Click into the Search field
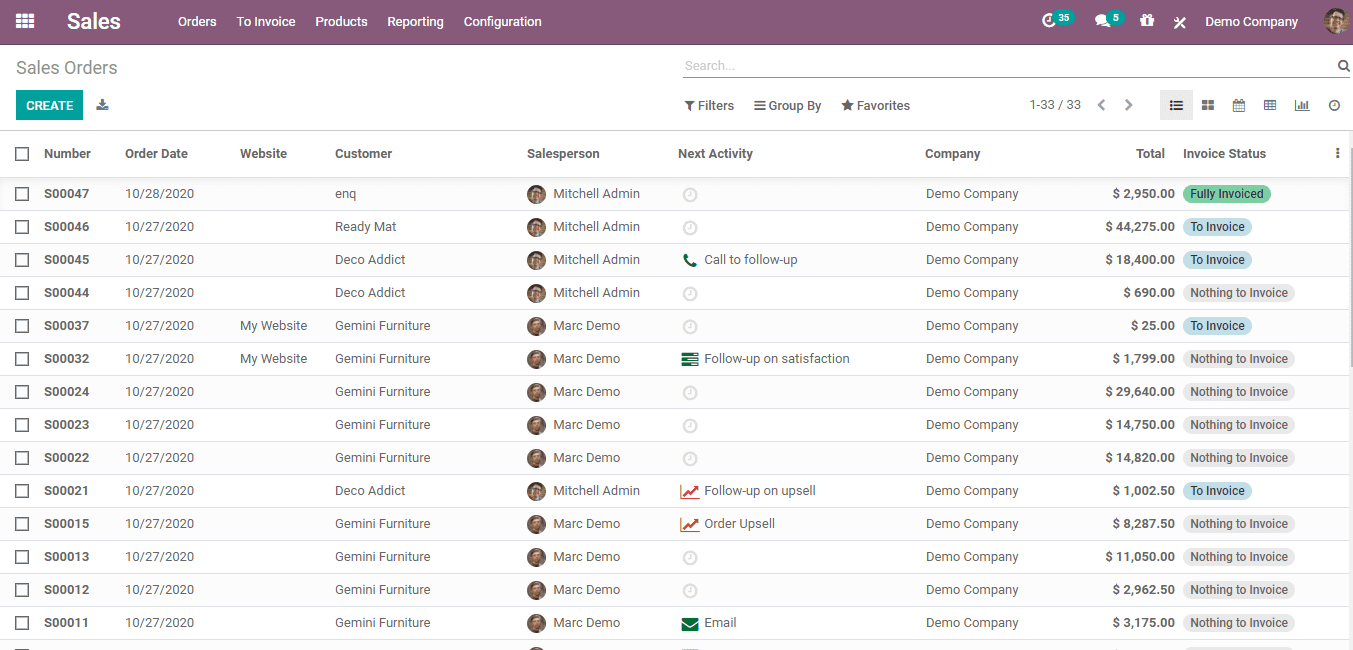Image resolution: width=1353 pixels, height=650 pixels. tap(1008, 66)
